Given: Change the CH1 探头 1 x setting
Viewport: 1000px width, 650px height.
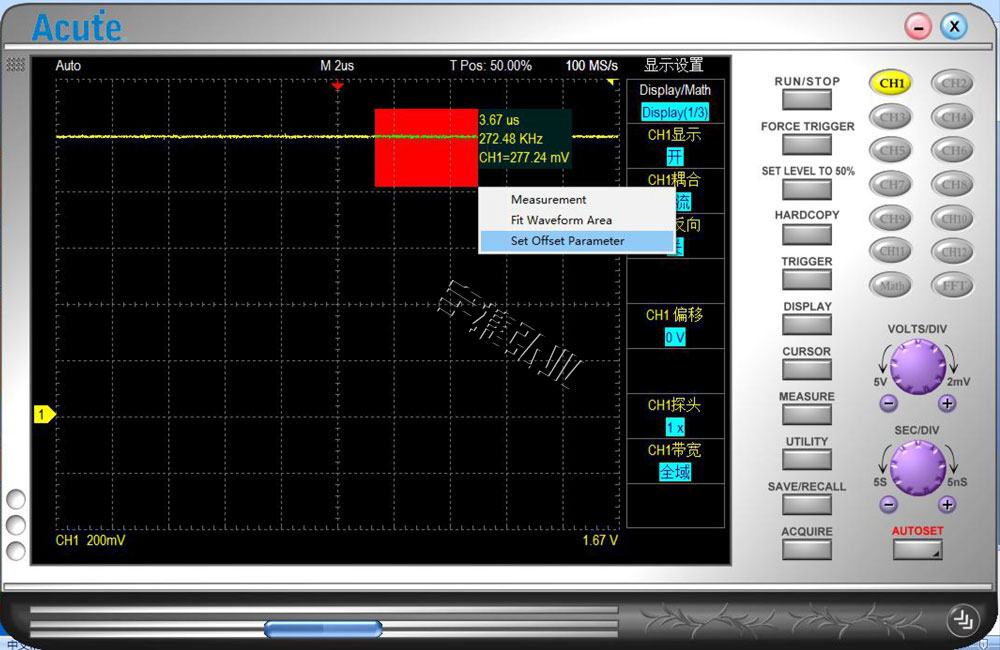Looking at the screenshot, I should [675, 427].
